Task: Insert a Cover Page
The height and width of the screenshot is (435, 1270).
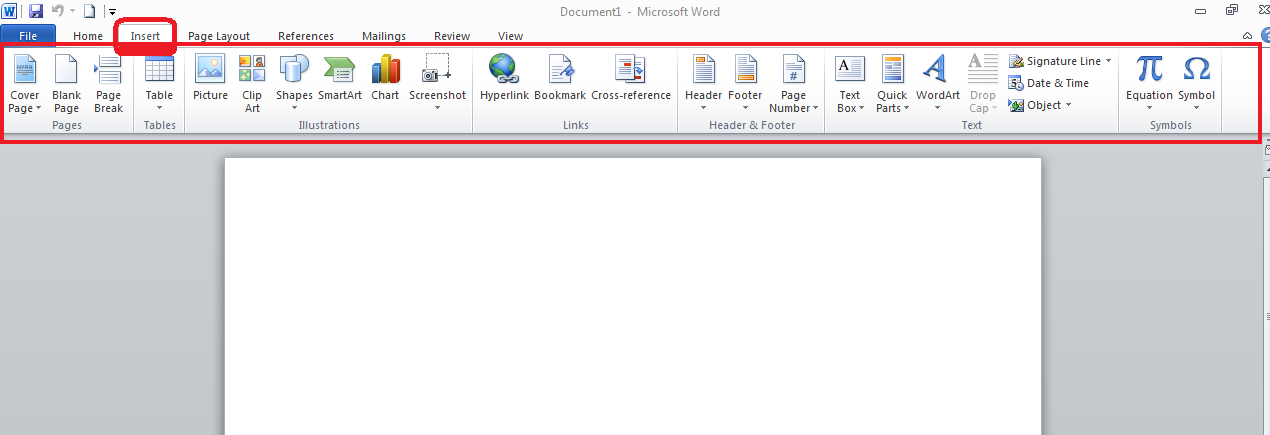Action: [24, 83]
